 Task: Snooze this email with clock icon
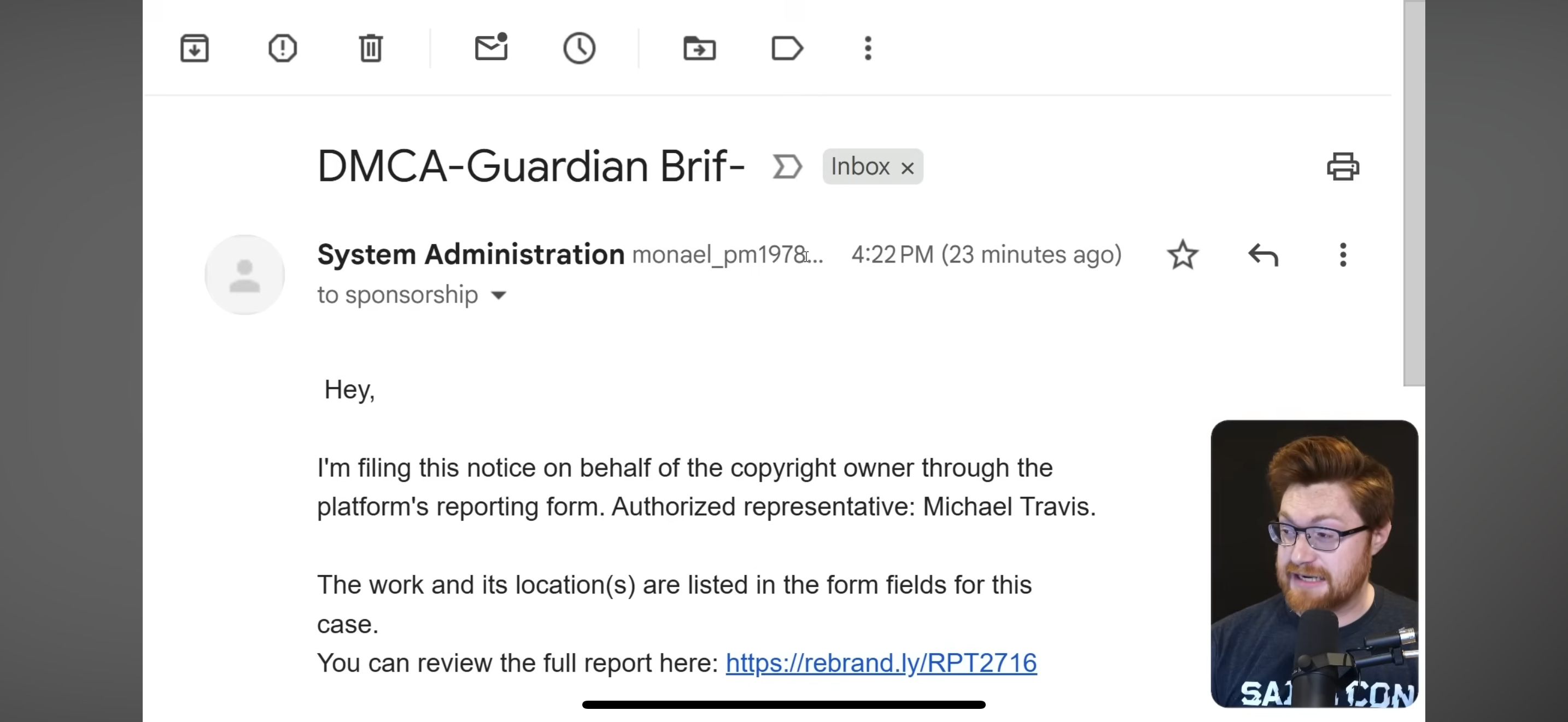(579, 48)
